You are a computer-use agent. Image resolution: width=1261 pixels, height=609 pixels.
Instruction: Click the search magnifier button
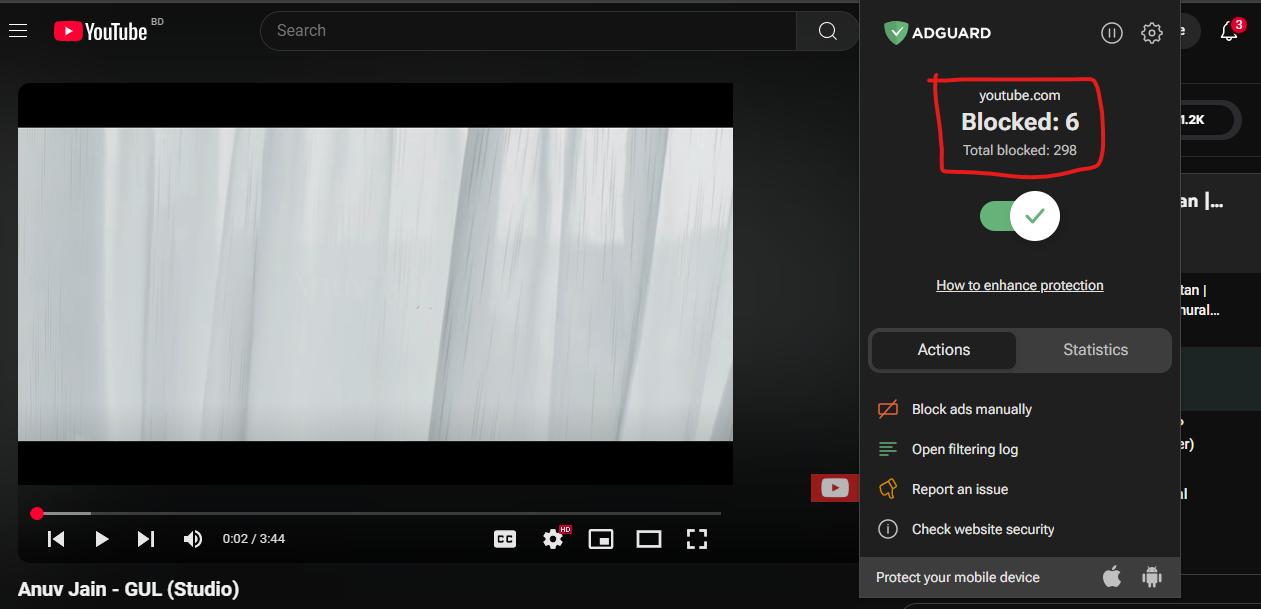pyautogui.click(x=827, y=31)
